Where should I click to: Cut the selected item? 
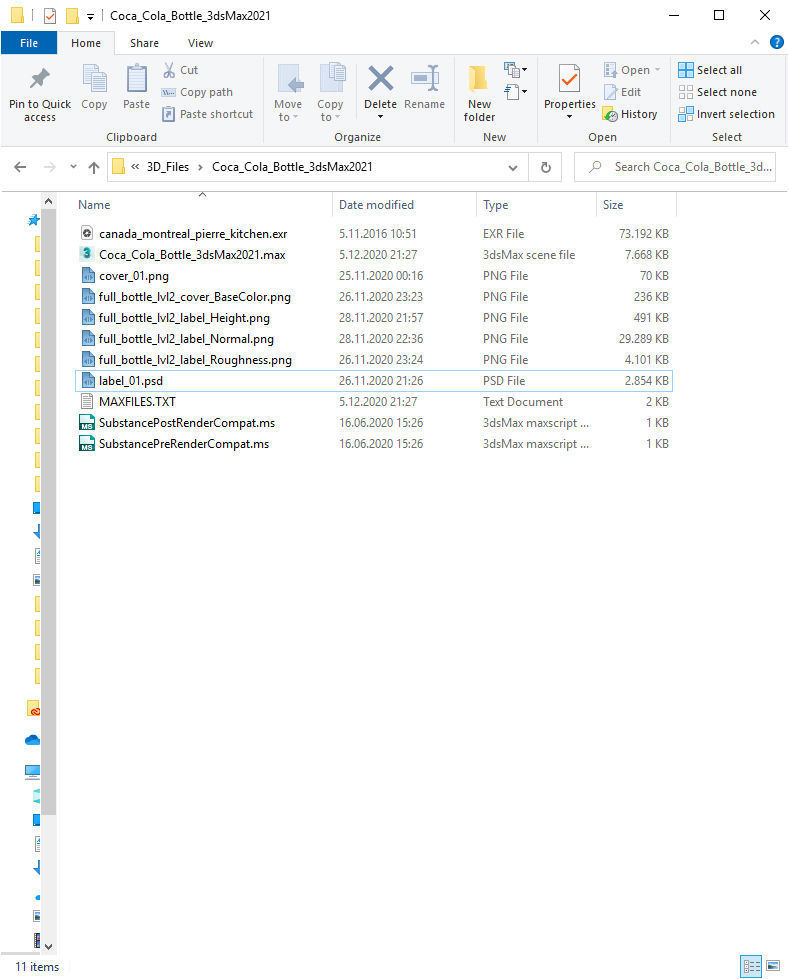tap(180, 70)
